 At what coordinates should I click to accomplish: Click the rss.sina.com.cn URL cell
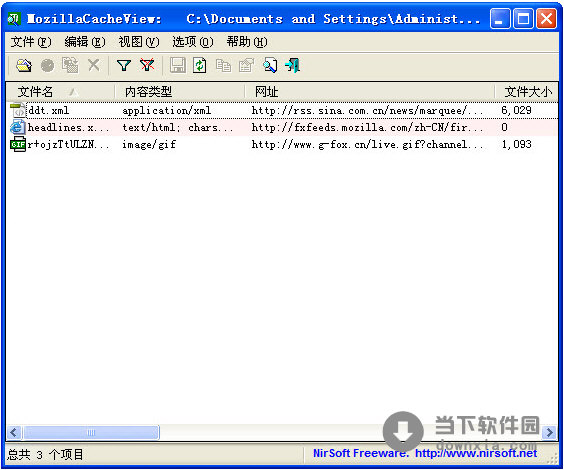(367, 110)
